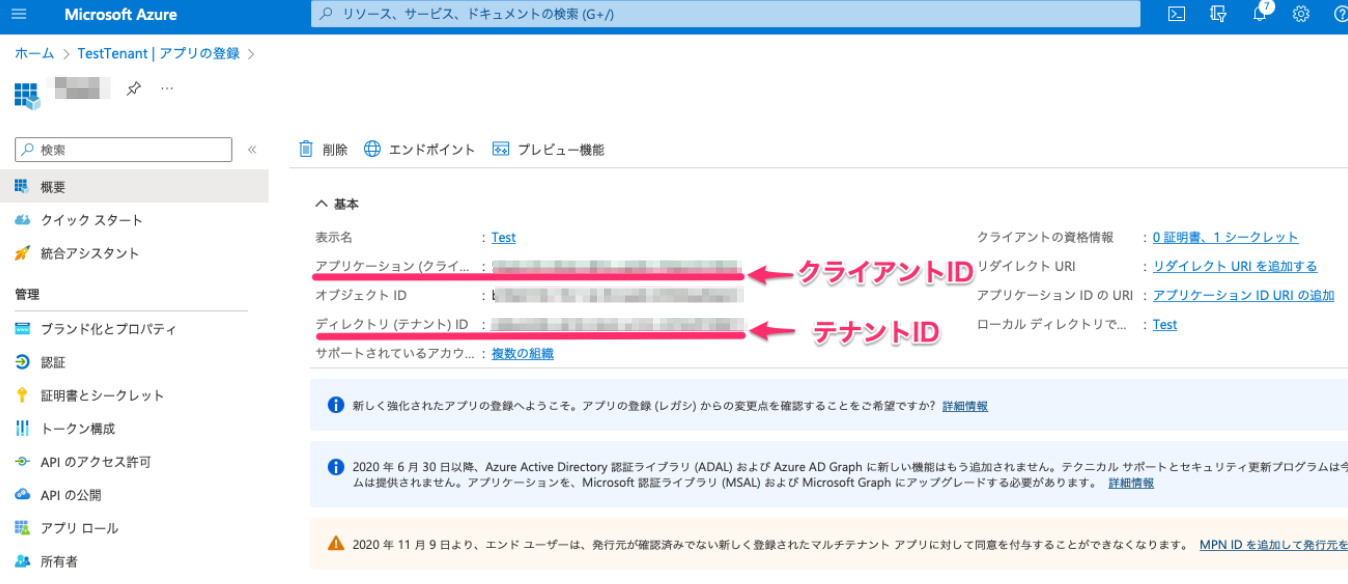Collapse the left navigation with the double chevron

click(252, 150)
